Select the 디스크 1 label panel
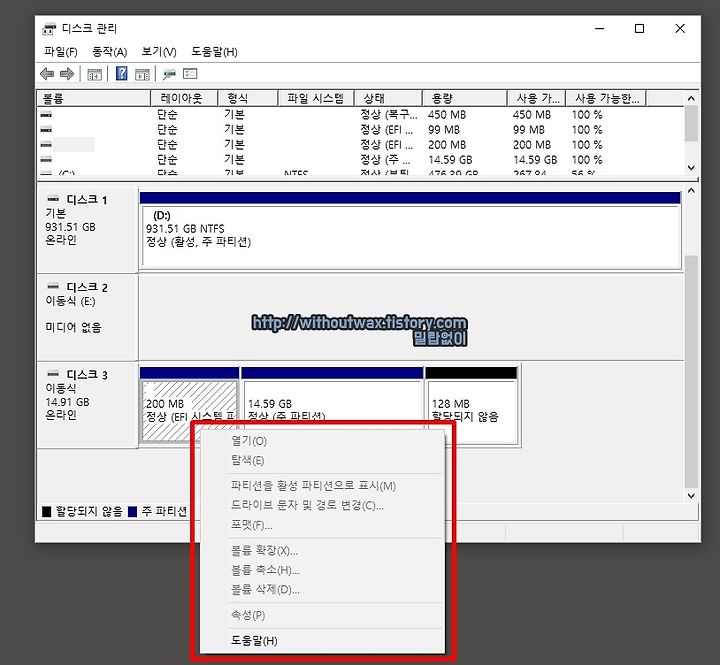The height and width of the screenshot is (665, 720). (87, 230)
